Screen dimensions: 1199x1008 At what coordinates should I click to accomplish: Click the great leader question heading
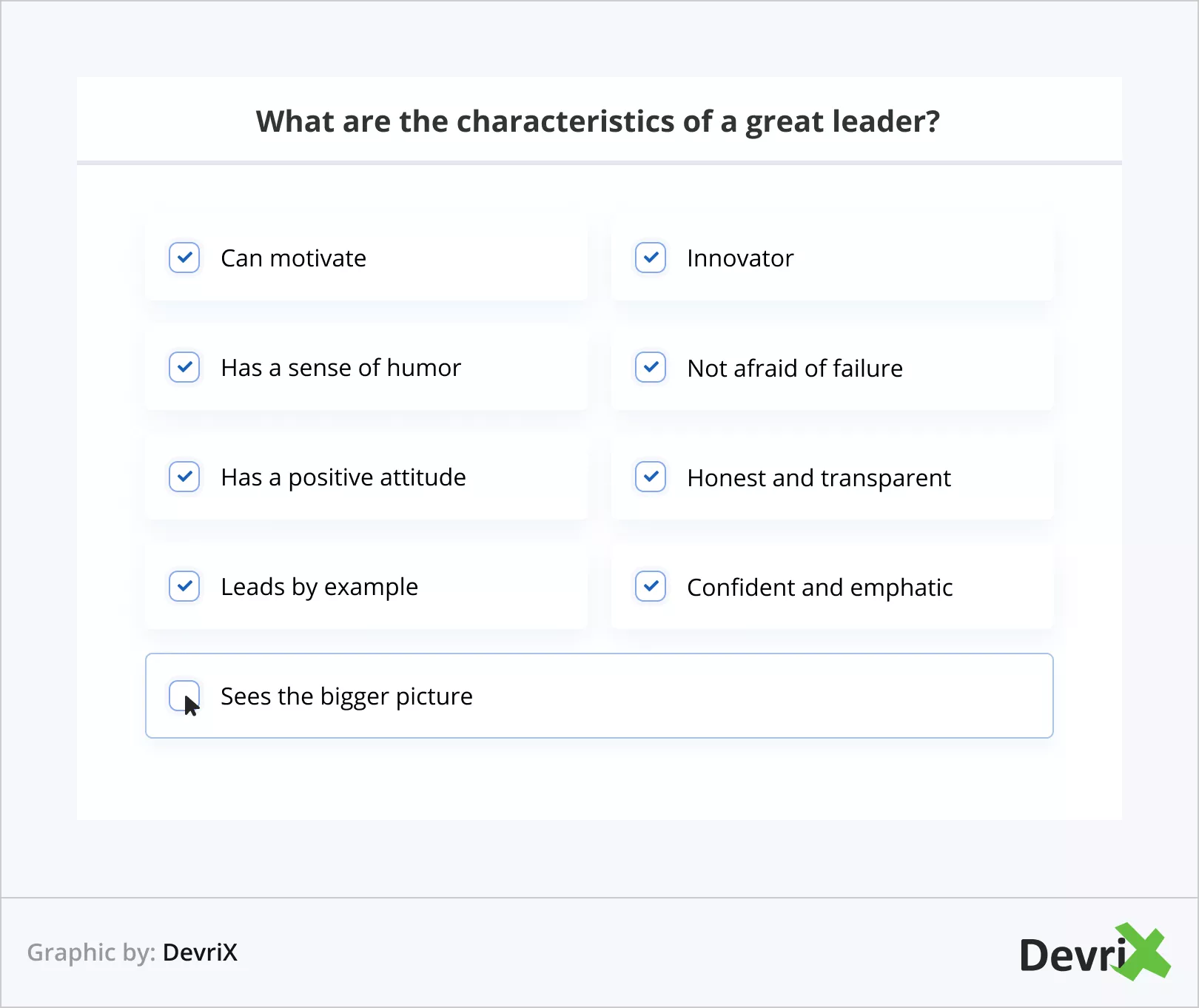point(598,121)
